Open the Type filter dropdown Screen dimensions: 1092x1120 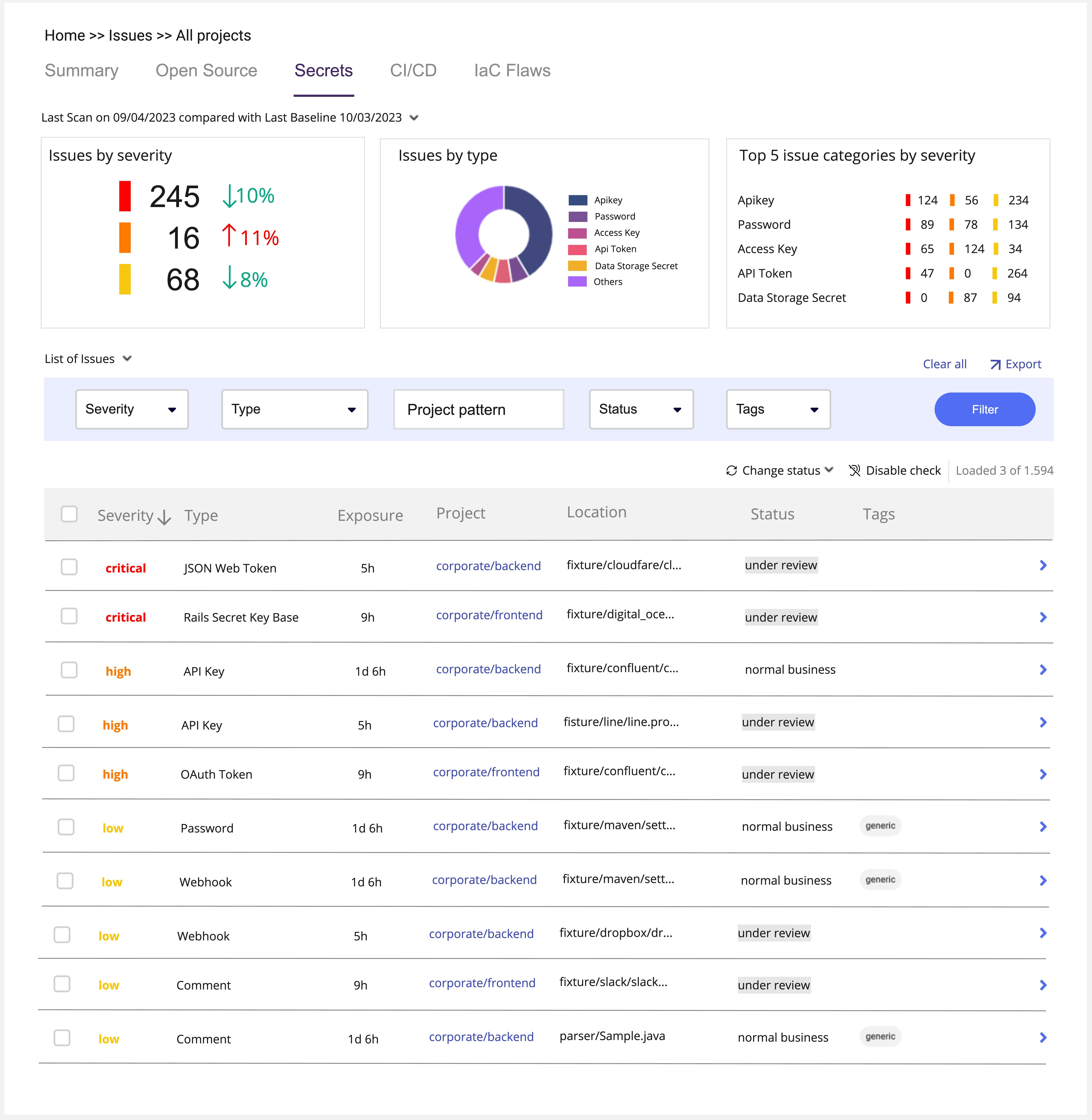295,409
